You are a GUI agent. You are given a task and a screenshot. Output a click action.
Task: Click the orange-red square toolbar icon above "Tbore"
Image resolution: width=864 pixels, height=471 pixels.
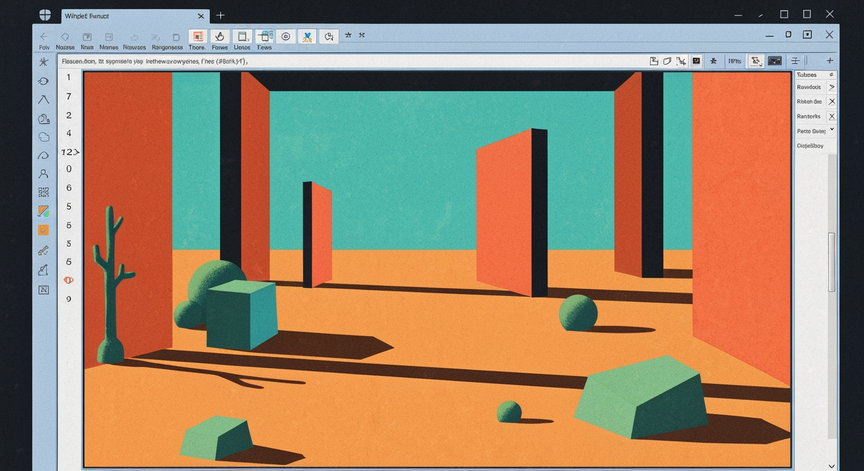[197, 36]
